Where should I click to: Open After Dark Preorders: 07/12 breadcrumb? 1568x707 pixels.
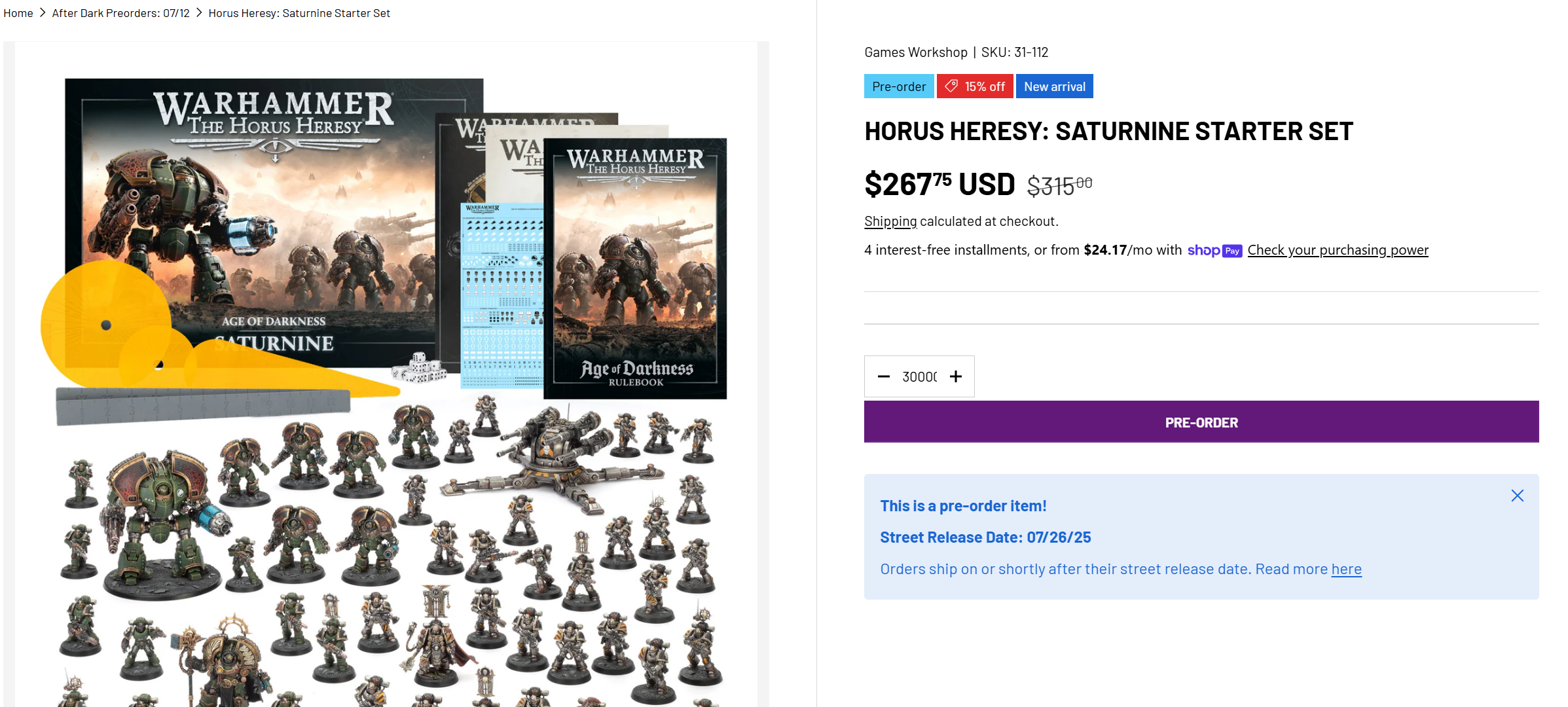click(x=120, y=13)
